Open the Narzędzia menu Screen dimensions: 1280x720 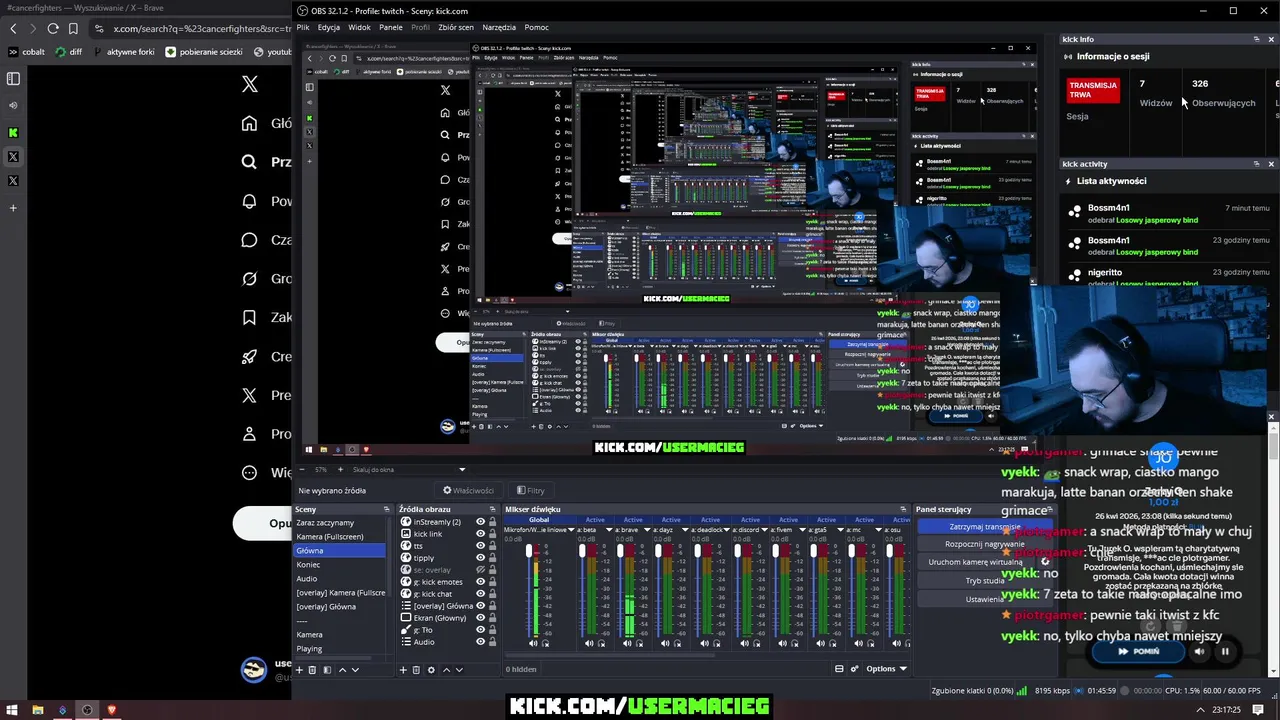[x=499, y=27]
